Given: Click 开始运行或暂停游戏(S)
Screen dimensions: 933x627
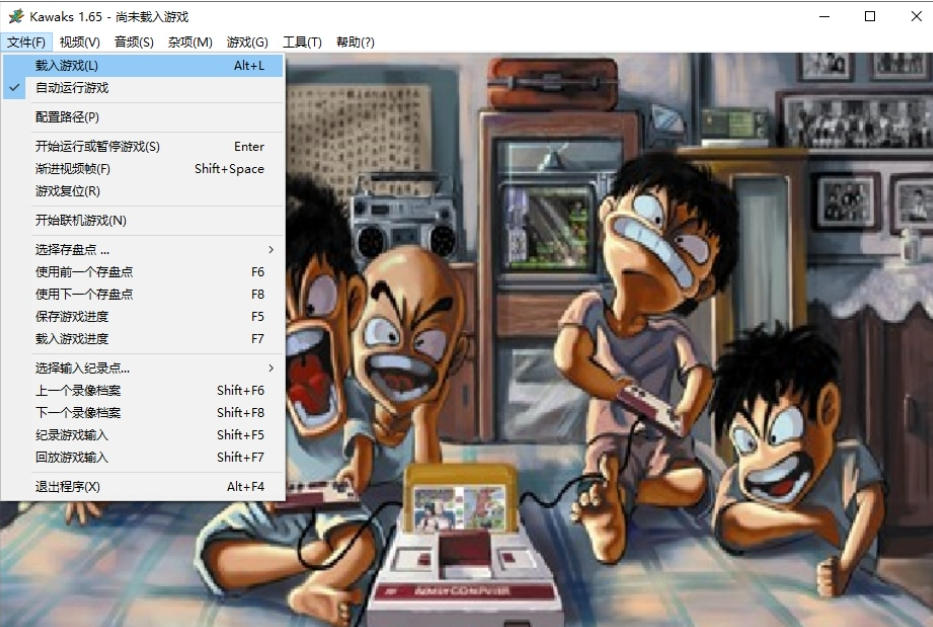Looking at the screenshot, I should point(143,146).
